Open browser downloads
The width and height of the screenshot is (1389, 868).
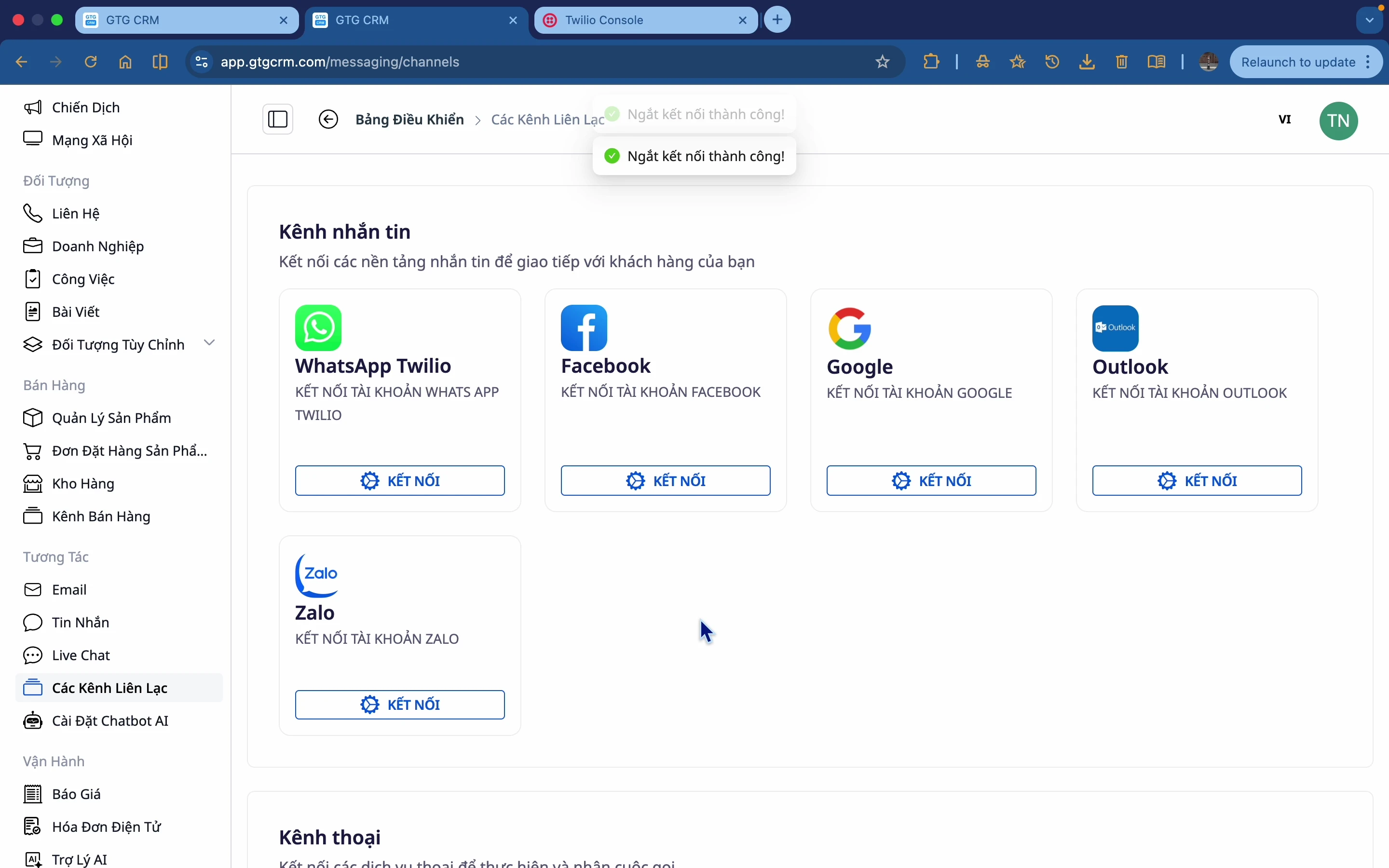pos(1087,61)
